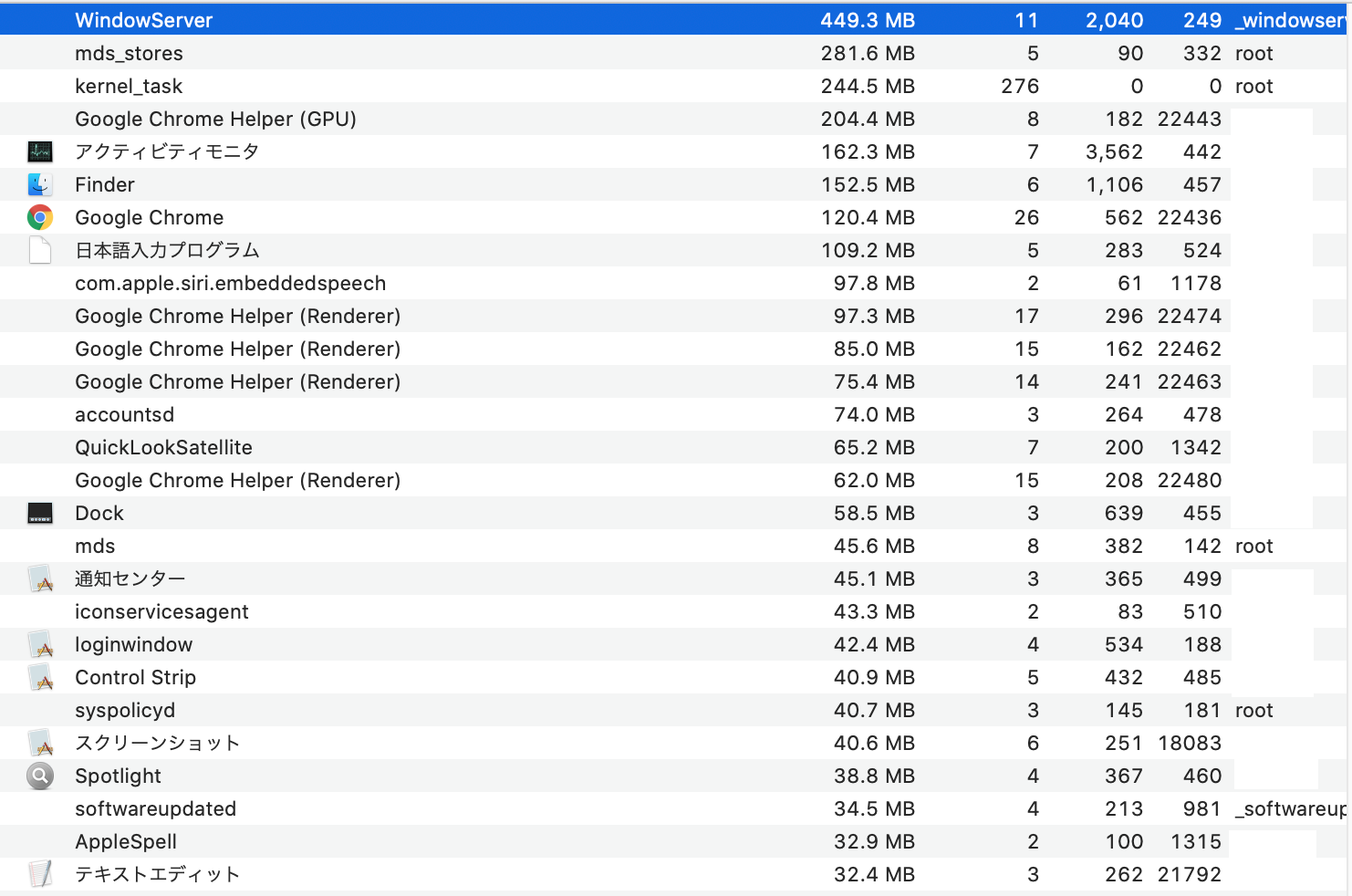Click the loginwindow app icon

(x=40, y=644)
